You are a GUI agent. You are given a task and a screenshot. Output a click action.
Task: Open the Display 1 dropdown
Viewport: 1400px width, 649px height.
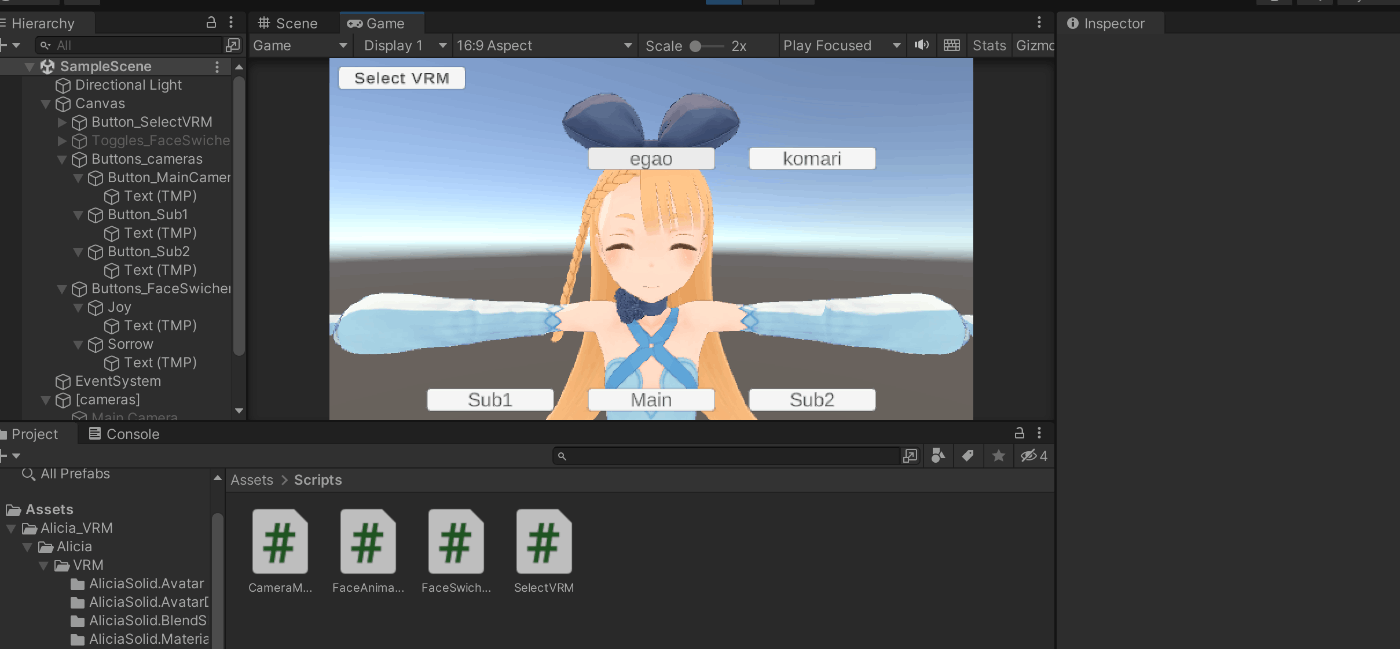(402, 45)
